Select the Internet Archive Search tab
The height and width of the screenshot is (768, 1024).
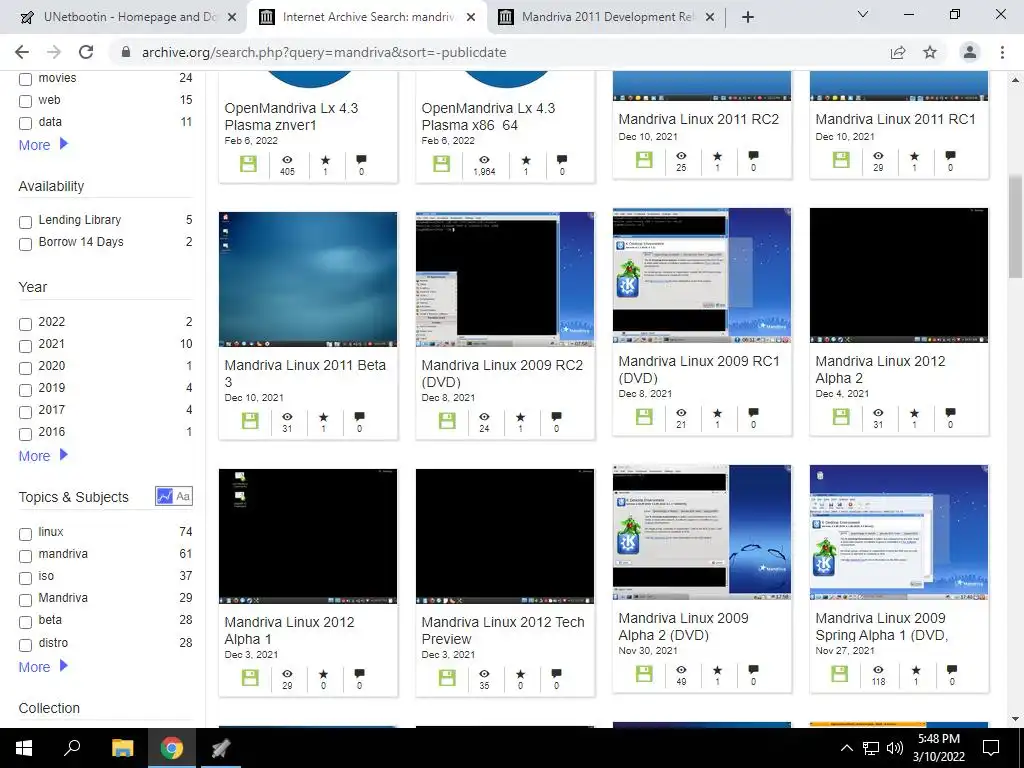click(366, 17)
